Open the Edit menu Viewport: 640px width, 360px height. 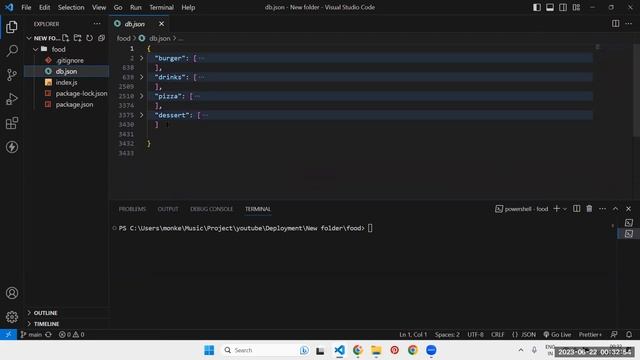point(44,7)
